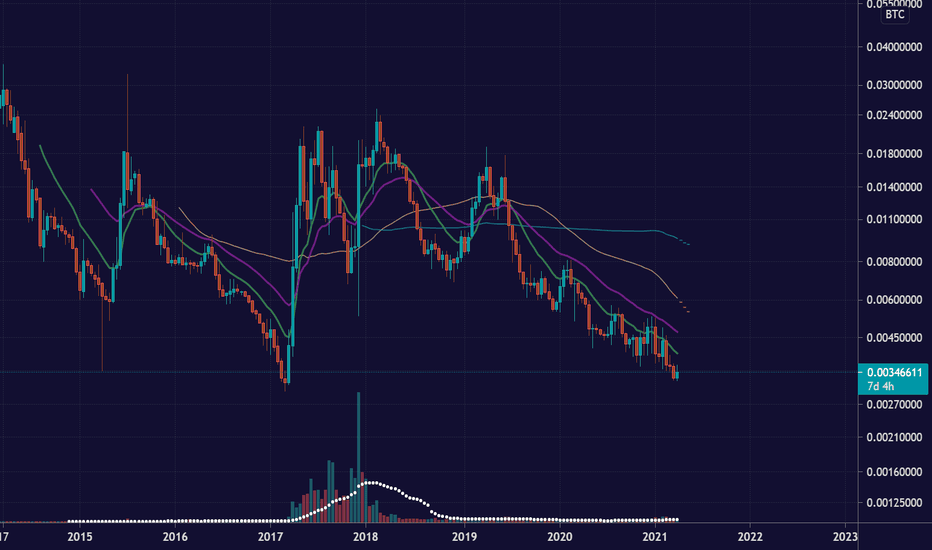Click the 0.01100000 price axis label

(895, 219)
